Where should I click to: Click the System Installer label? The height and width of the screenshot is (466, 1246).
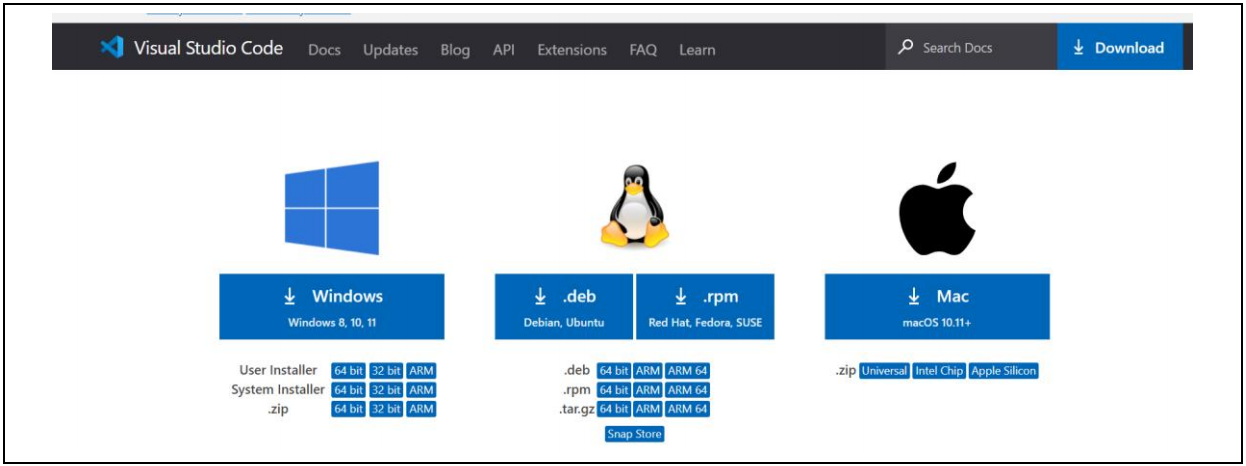[278, 390]
